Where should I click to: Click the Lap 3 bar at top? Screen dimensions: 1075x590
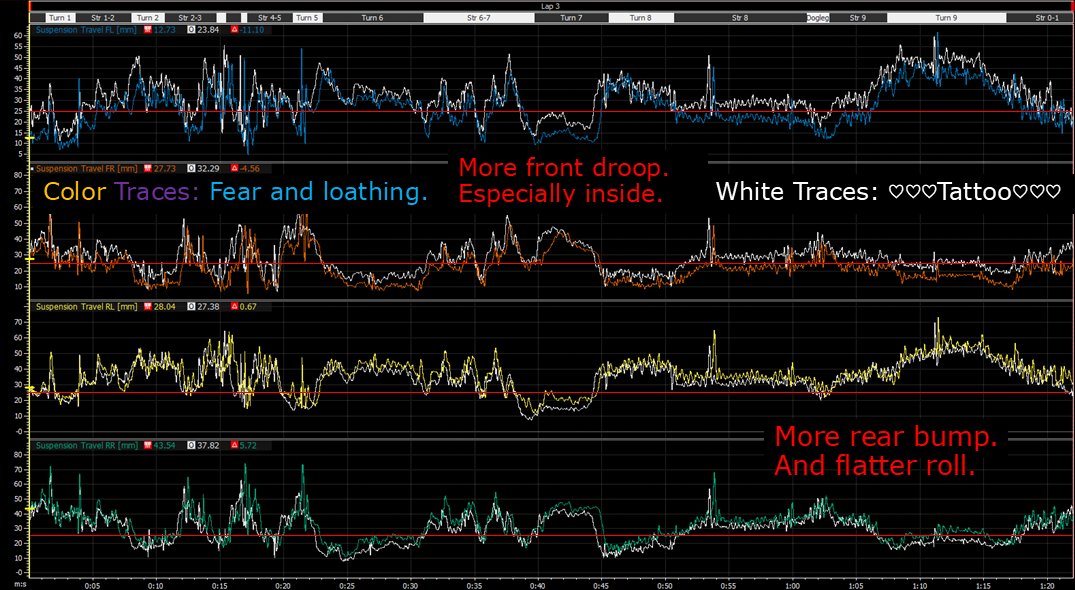point(551,5)
